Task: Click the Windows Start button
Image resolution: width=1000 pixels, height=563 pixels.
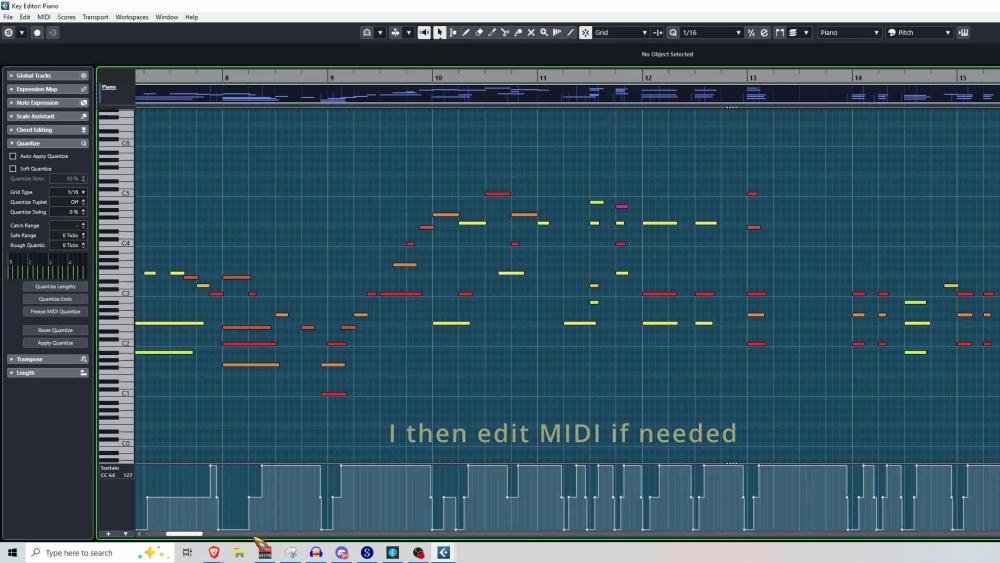Action: coord(12,553)
